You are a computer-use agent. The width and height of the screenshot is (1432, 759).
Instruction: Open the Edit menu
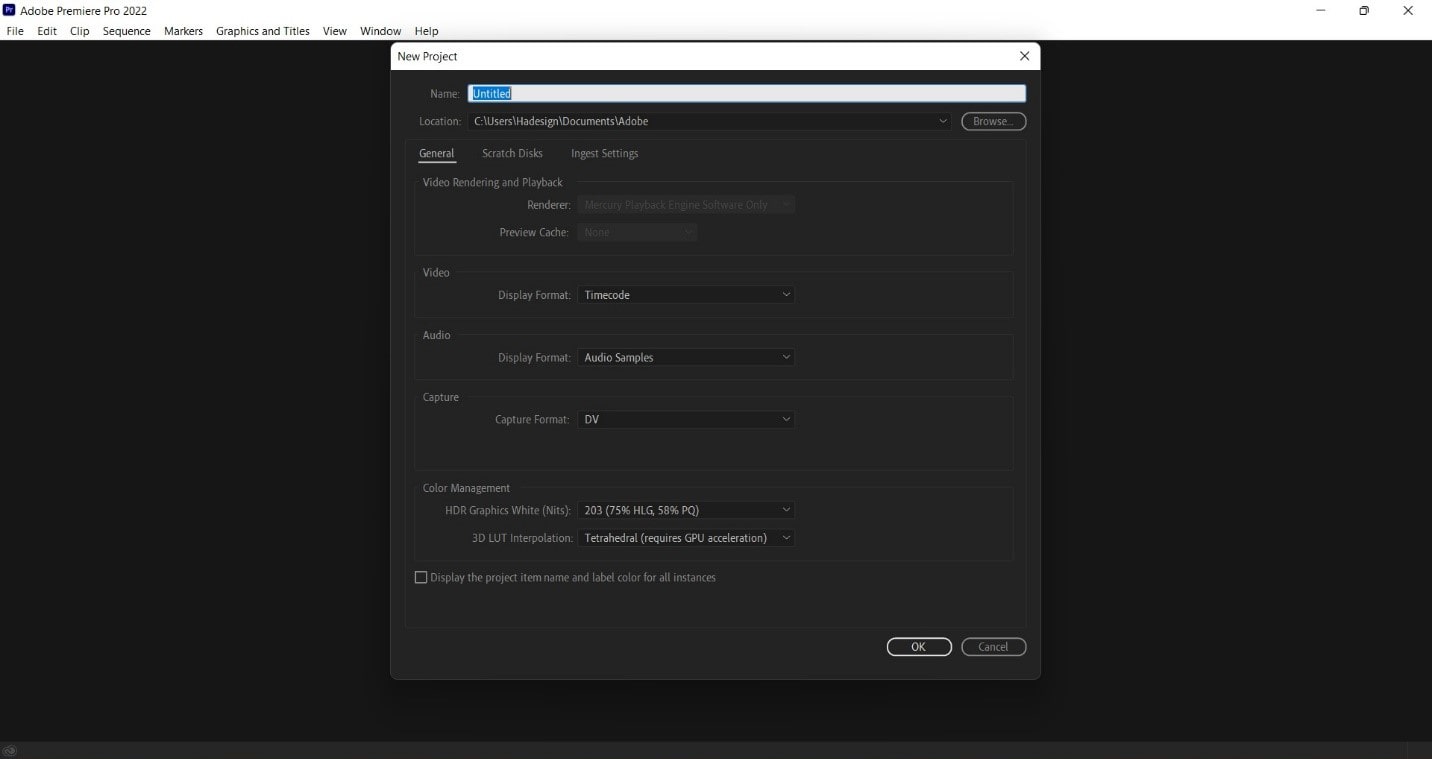point(47,31)
